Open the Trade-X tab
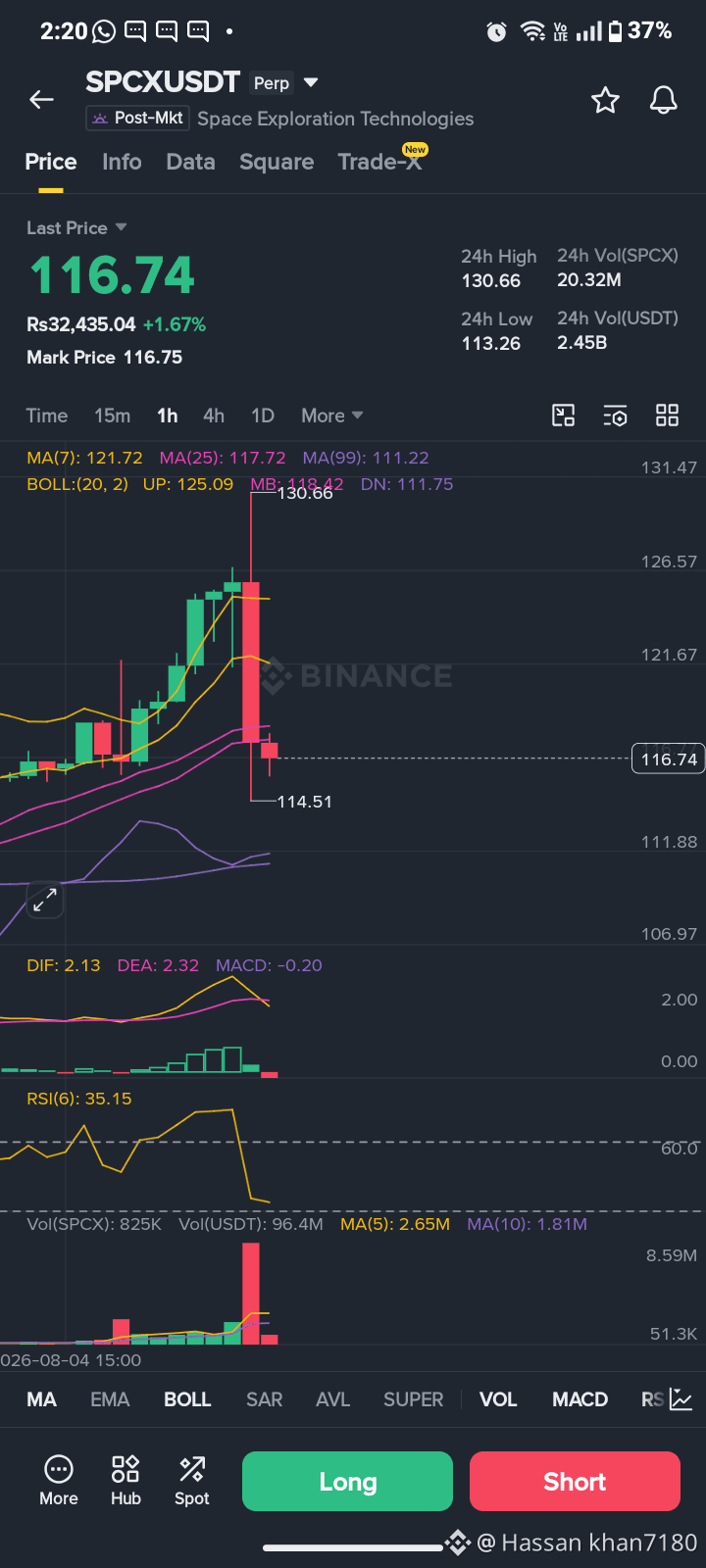 [380, 162]
